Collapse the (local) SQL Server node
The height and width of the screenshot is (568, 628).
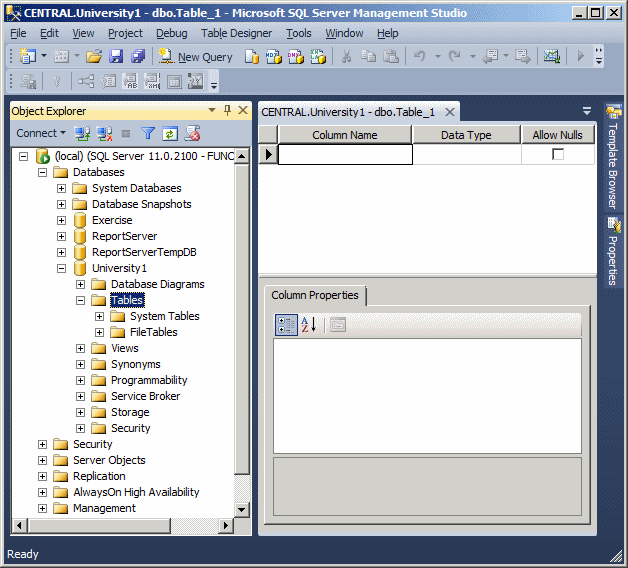[24, 156]
